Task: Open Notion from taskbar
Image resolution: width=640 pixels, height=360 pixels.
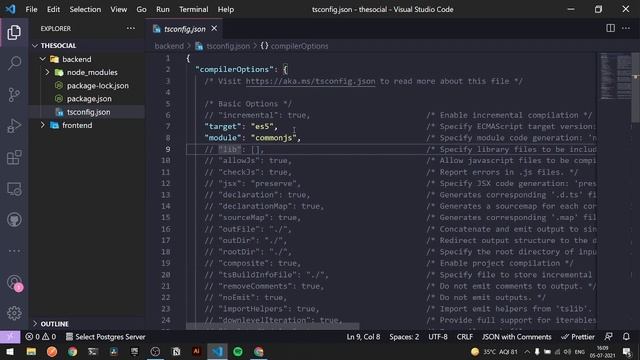Action: (176, 351)
